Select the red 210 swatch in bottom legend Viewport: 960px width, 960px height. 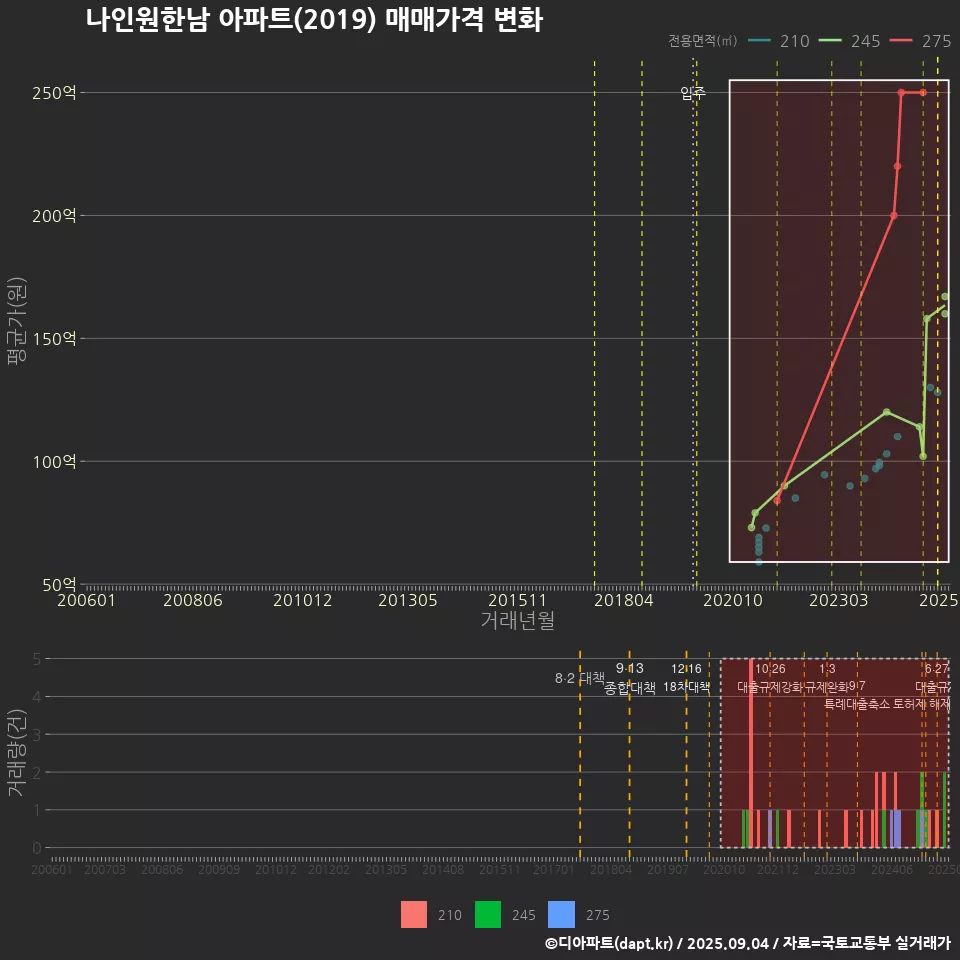414,914
